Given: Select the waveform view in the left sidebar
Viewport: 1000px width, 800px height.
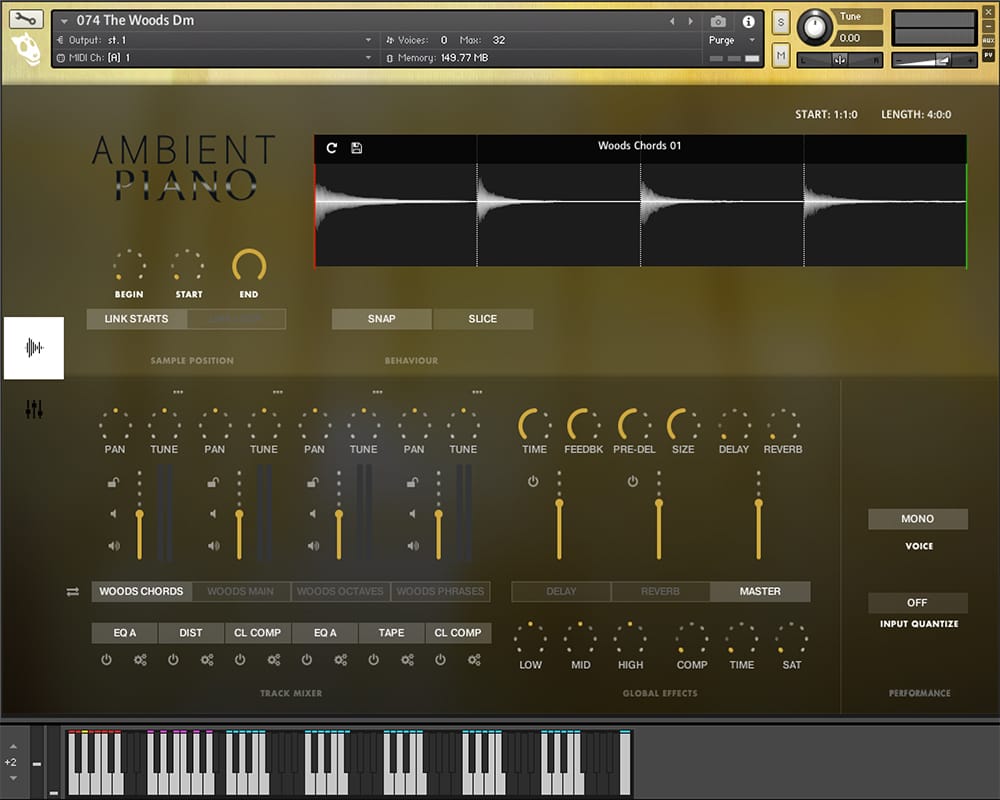Looking at the screenshot, I should point(34,348).
